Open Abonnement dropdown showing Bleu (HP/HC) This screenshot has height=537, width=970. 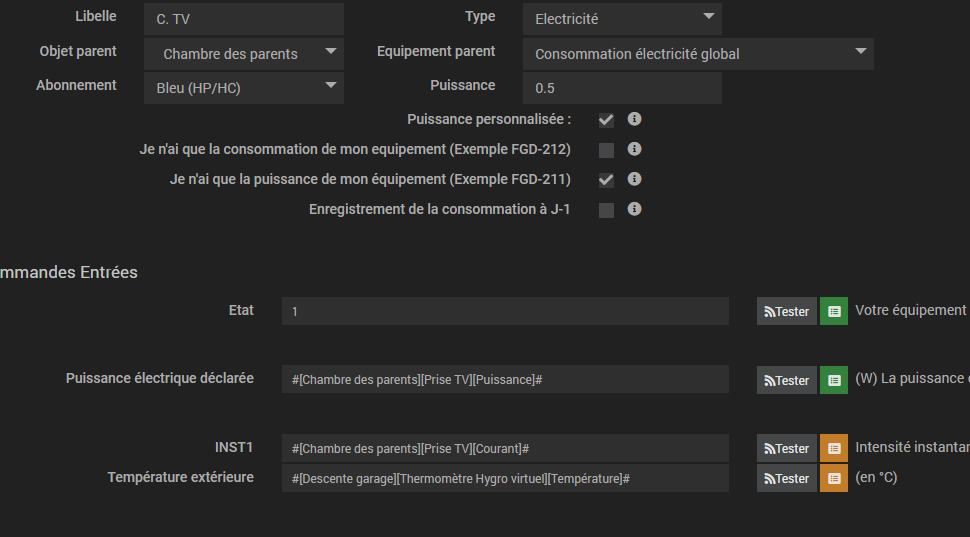tap(244, 88)
